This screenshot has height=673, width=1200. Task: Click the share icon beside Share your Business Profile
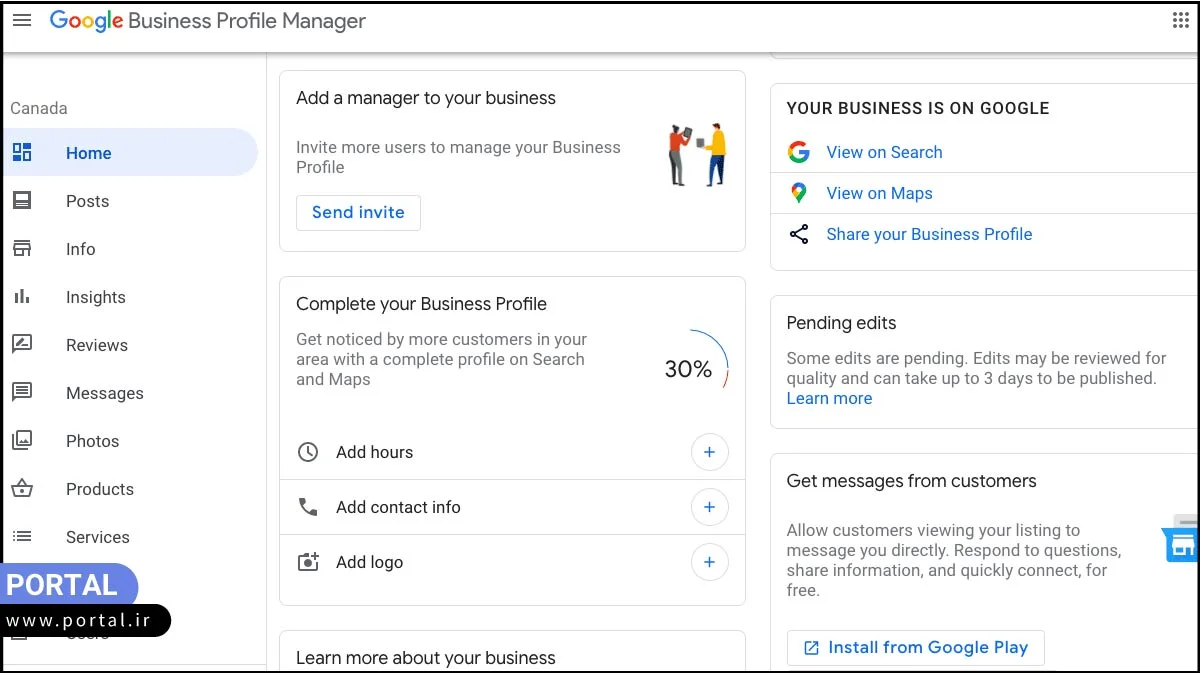point(800,234)
